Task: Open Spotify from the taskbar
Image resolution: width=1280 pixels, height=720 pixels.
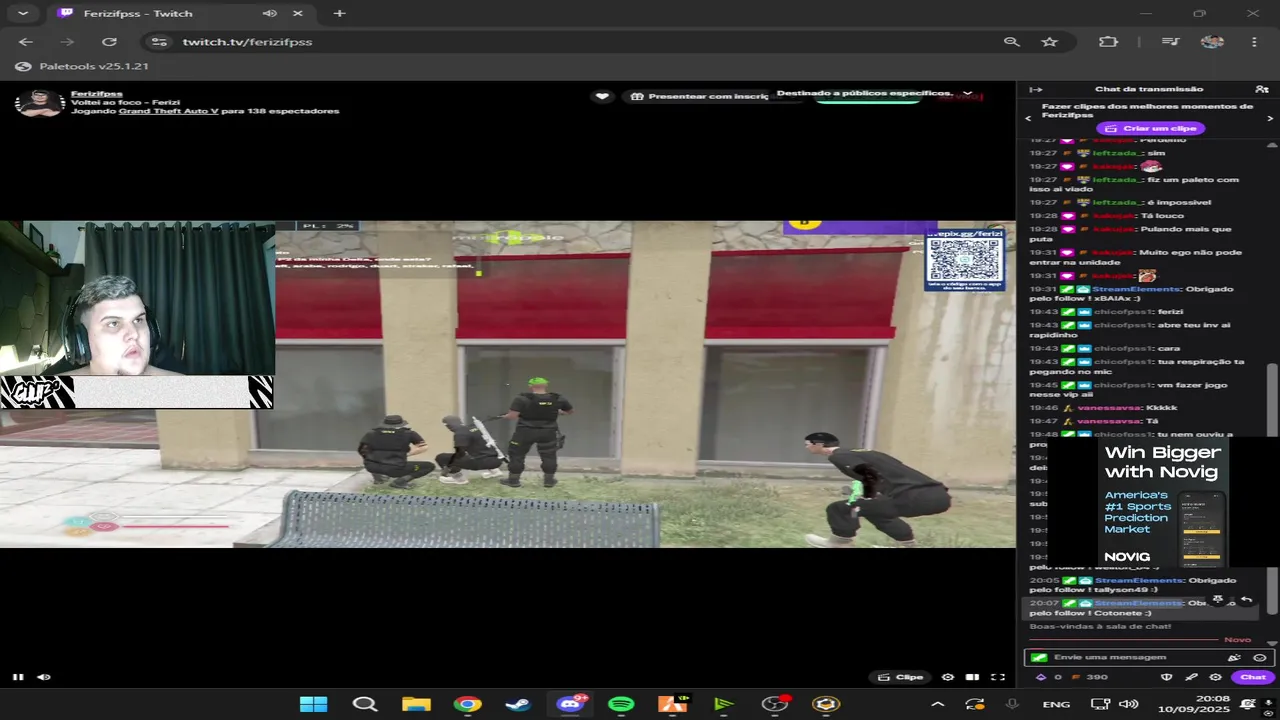Action: tap(621, 704)
